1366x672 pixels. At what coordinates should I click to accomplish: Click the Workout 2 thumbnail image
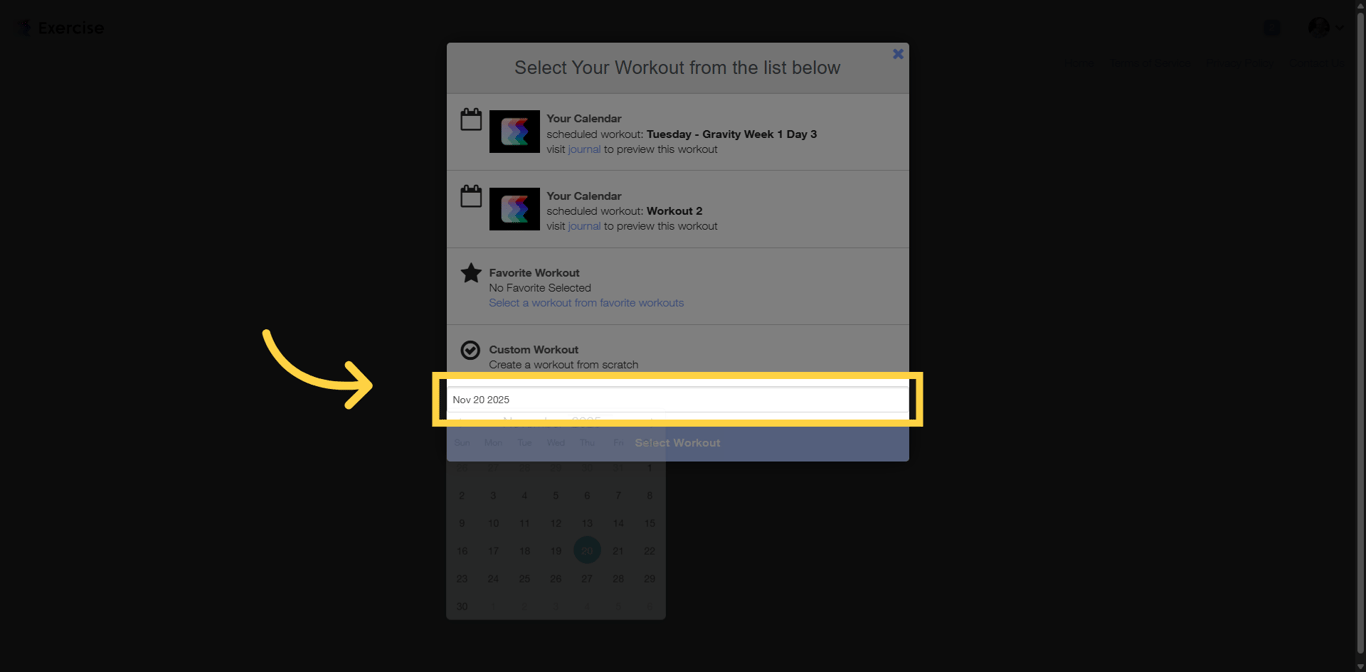click(514, 208)
